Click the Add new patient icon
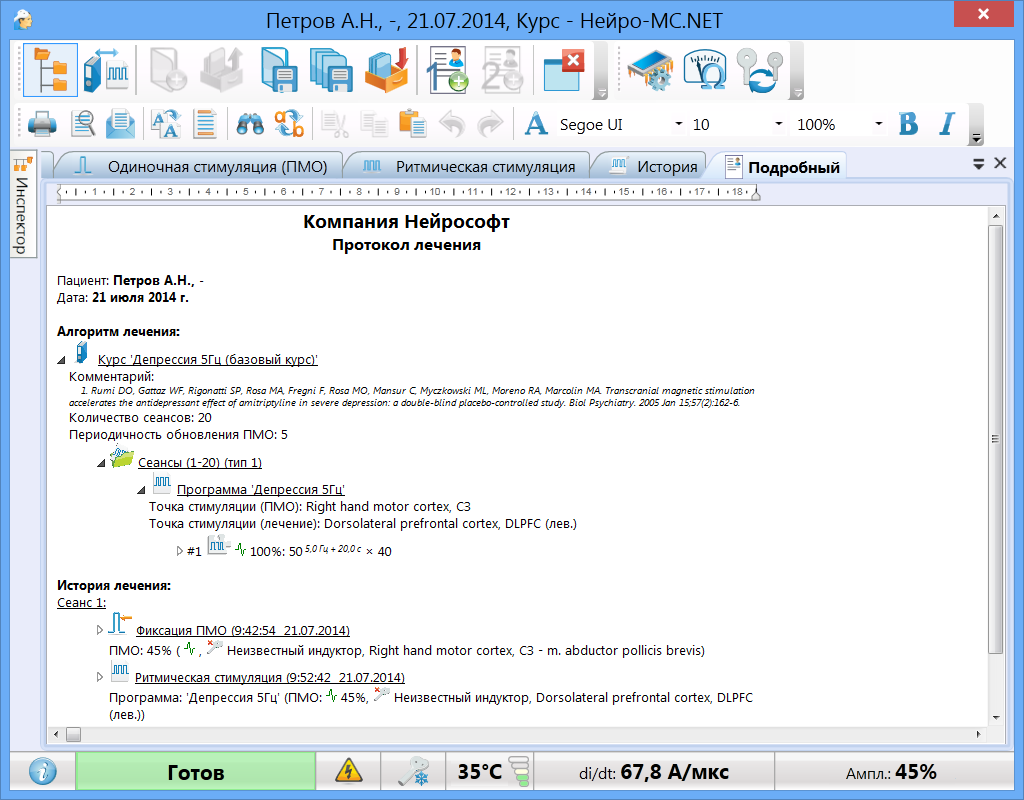The height and width of the screenshot is (800, 1024). [x=447, y=71]
